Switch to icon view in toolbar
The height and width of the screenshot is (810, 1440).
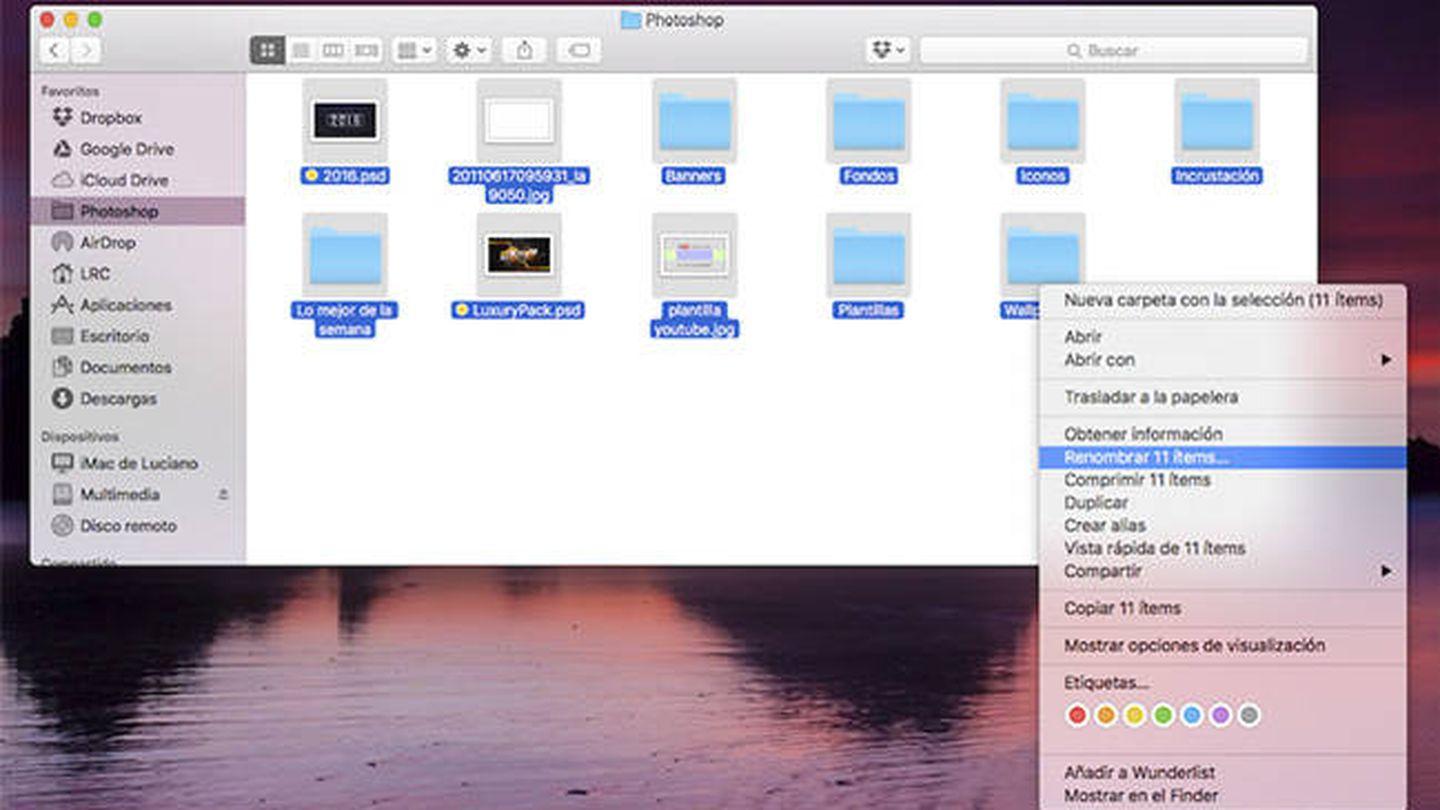pos(267,50)
